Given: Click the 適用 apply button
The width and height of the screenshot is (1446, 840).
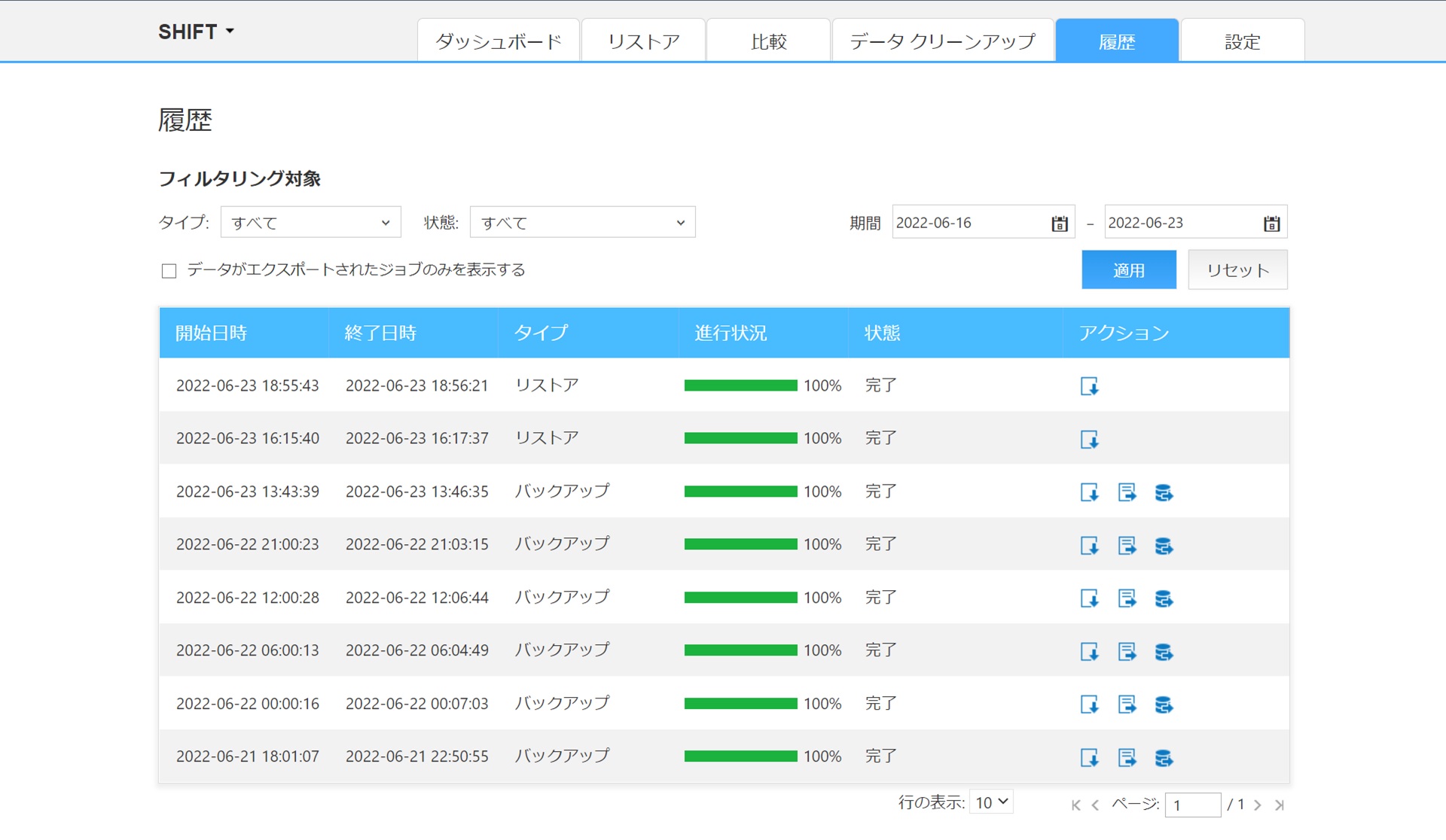Looking at the screenshot, I should tap(1129, 269).
